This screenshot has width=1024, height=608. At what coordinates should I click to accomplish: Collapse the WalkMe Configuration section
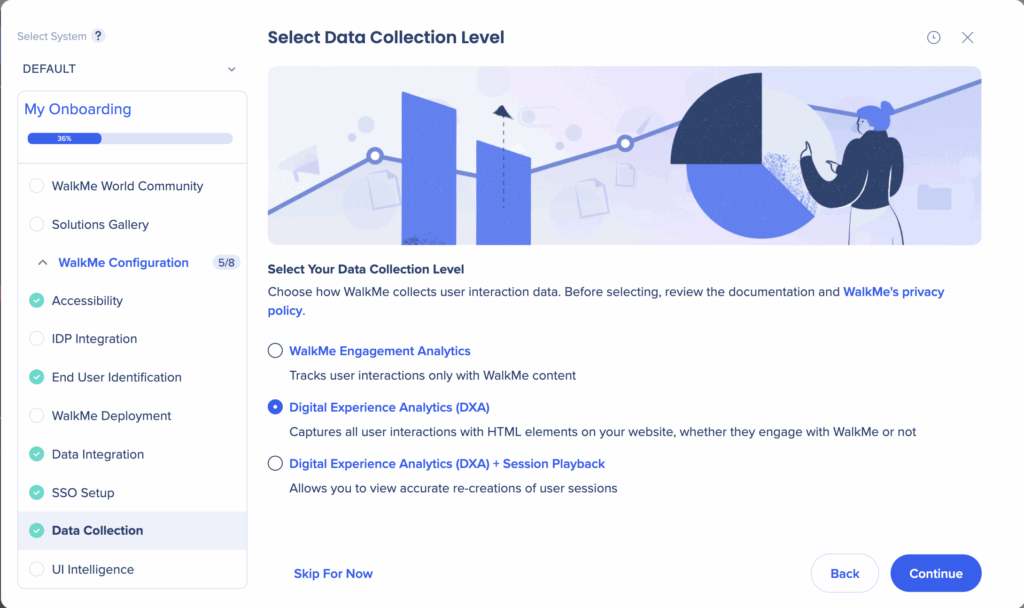tap(42, 263)
